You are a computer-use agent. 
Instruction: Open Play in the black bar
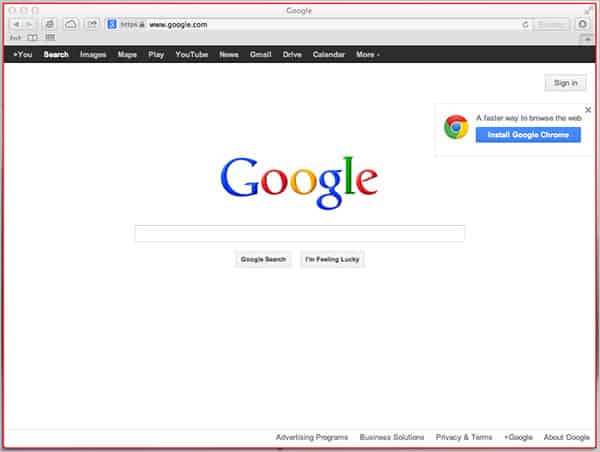156,54
